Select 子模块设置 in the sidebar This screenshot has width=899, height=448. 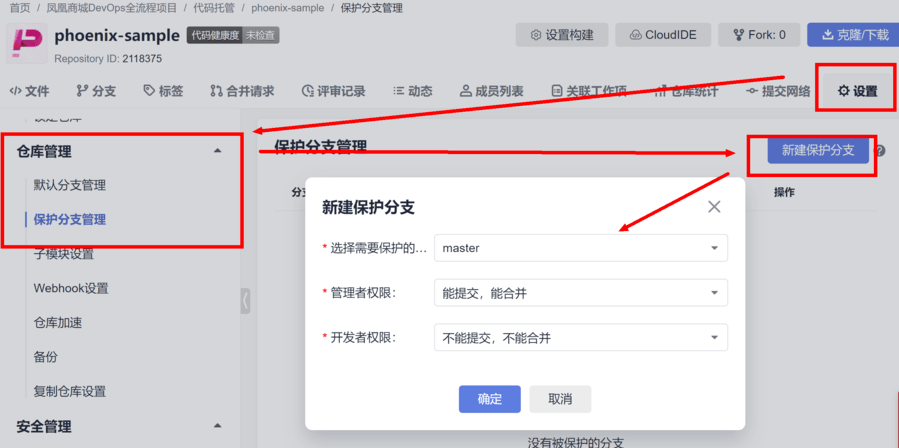click(x=64, y=254)
